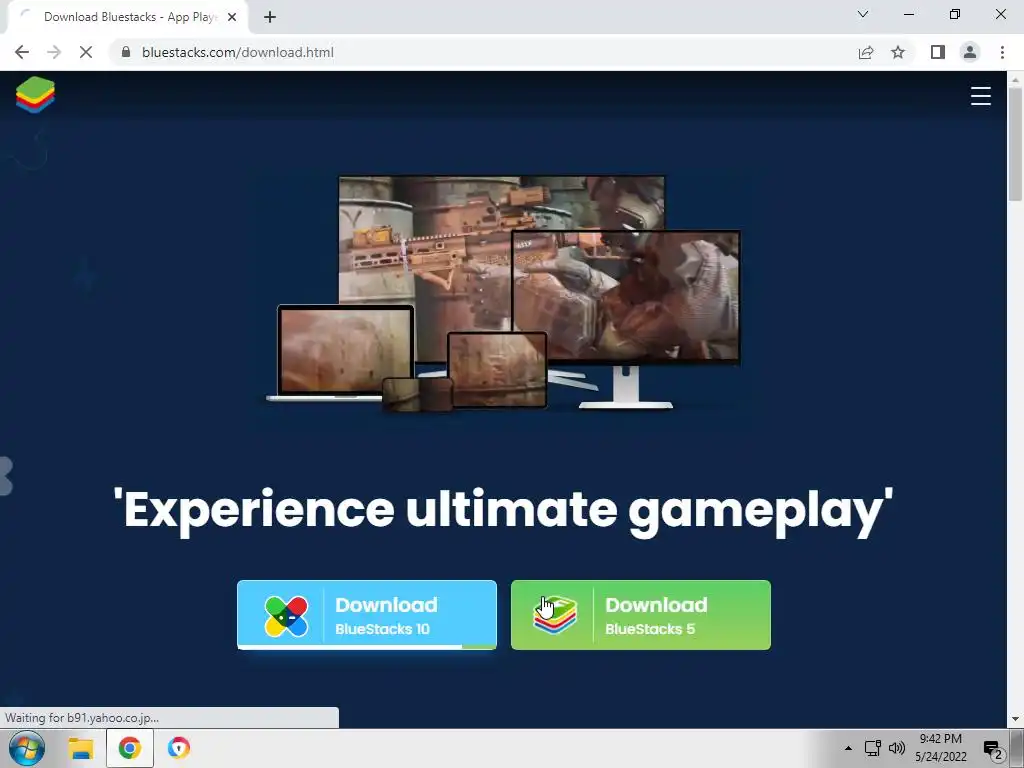Click the 'Experience ultimate gameplay' heading
The image size is (1024, 768).
coord(503,511)
